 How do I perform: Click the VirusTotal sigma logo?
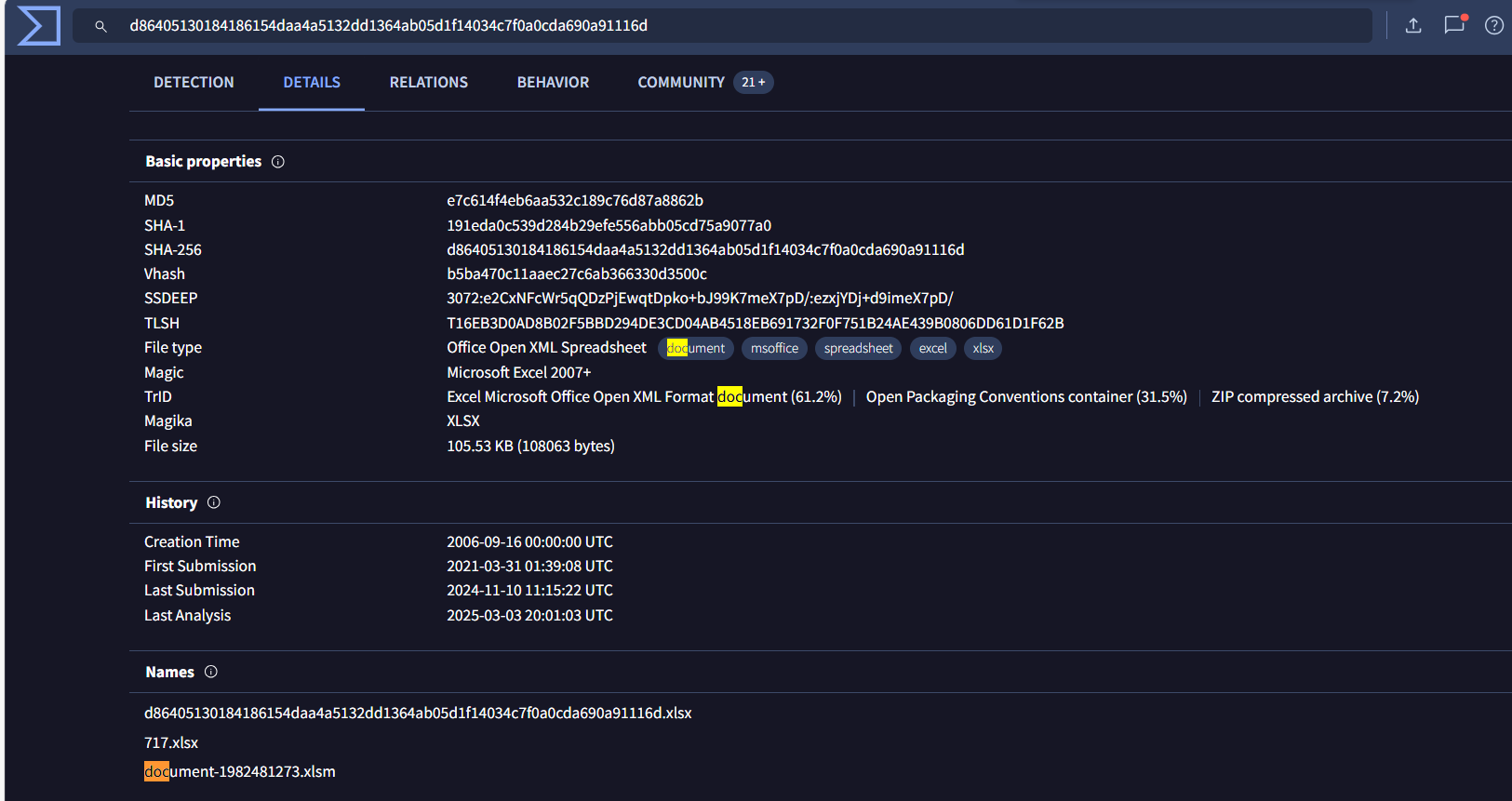[38, 26]
